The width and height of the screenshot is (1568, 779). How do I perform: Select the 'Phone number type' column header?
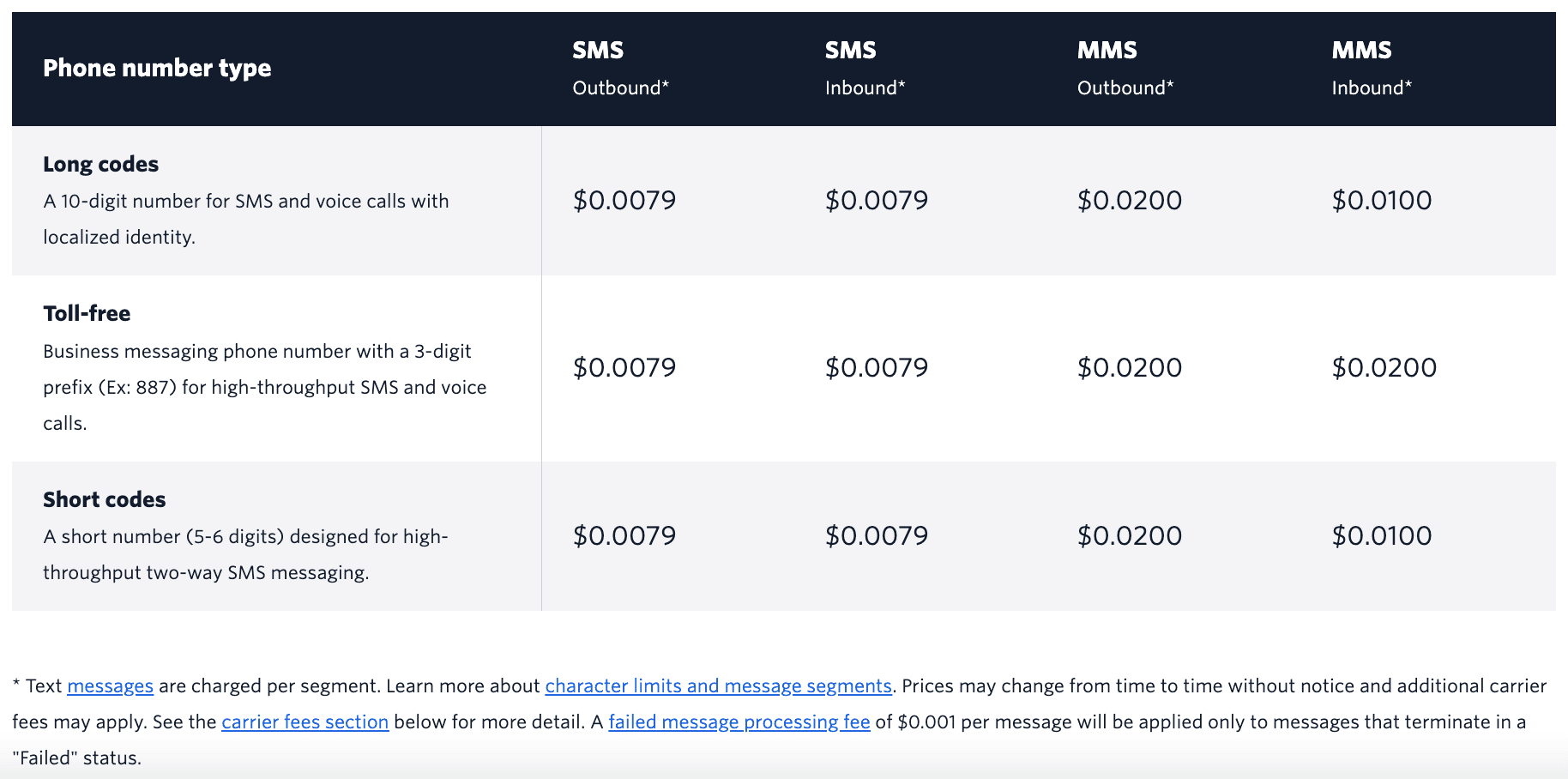pyautogui.click(x=157, y=68)
